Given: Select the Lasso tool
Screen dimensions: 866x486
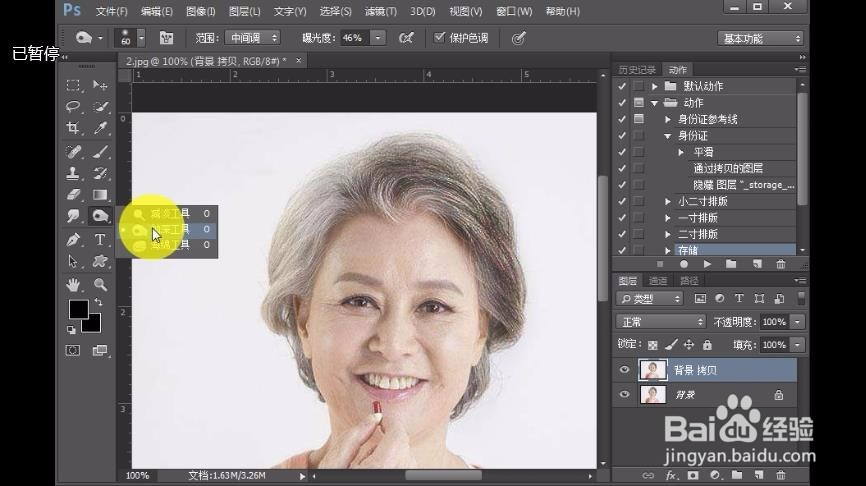Looking at the screenshot, I should [73, 106].
